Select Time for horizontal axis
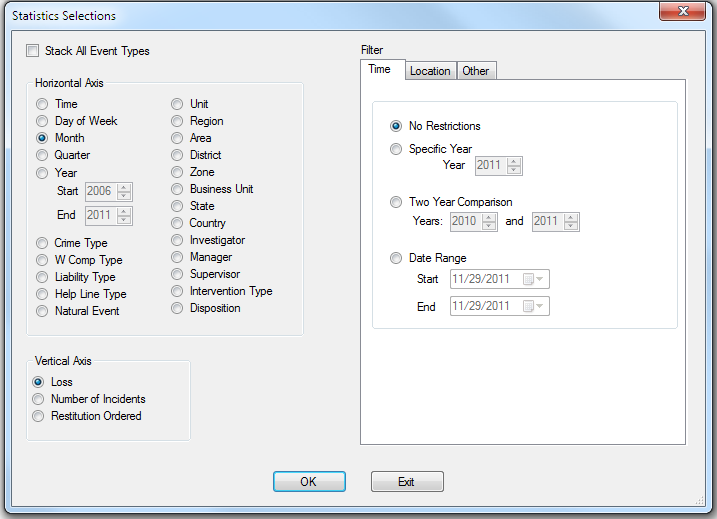This screenshot has width=717, height=519. [x=42, y=104]
